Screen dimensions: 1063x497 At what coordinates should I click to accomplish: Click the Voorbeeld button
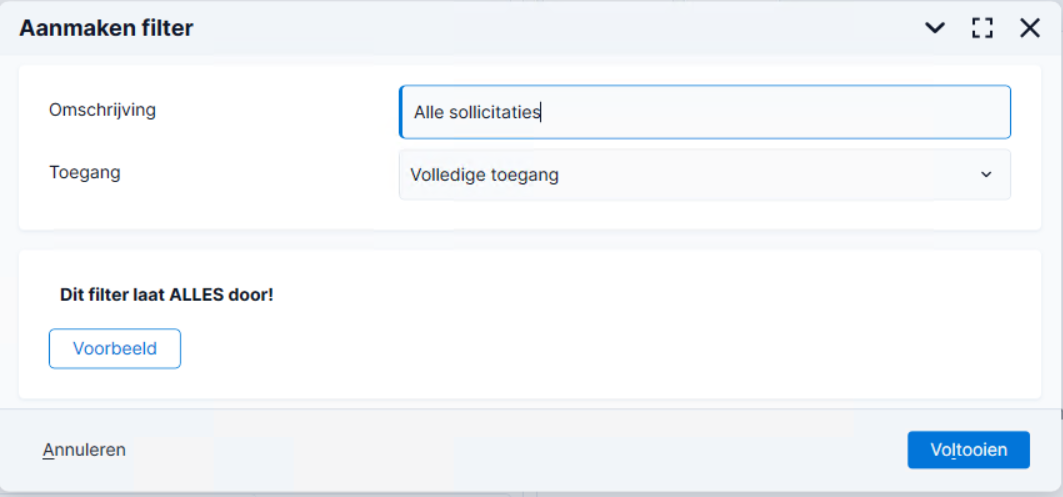115,349
